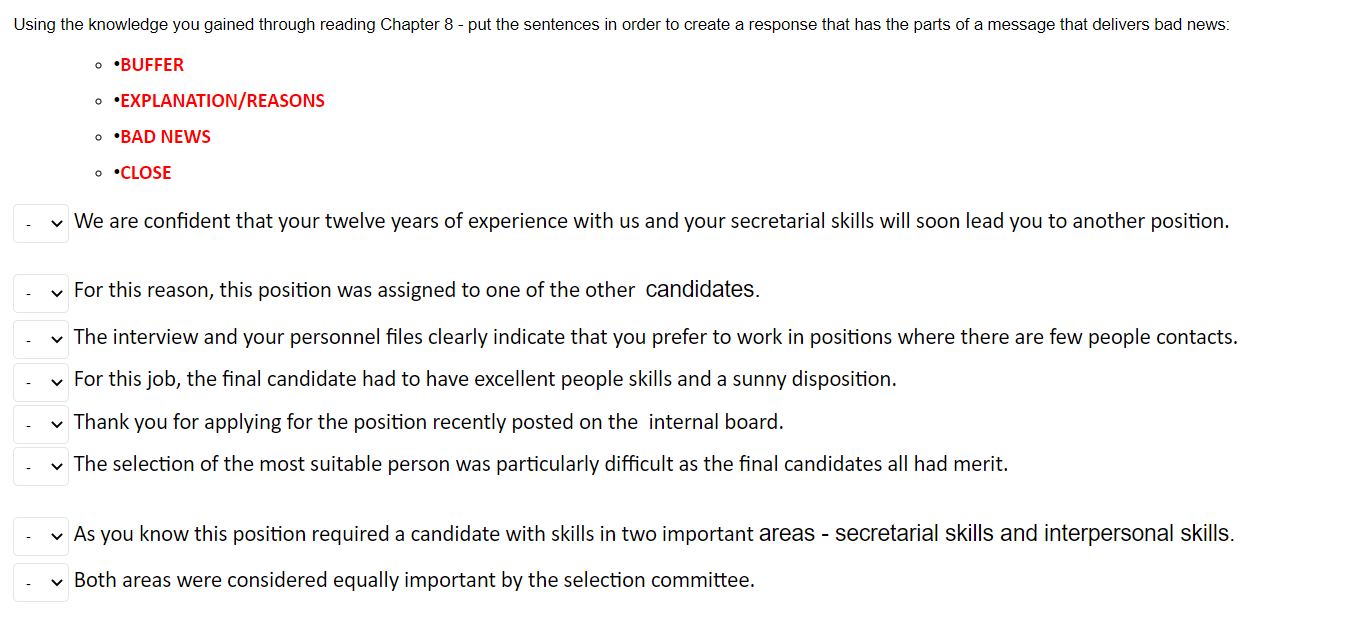Click the 'Using the knowledge you gained' instruction text
The height and width of the screenshot is (622, 1347).
(x=621, y=24)
